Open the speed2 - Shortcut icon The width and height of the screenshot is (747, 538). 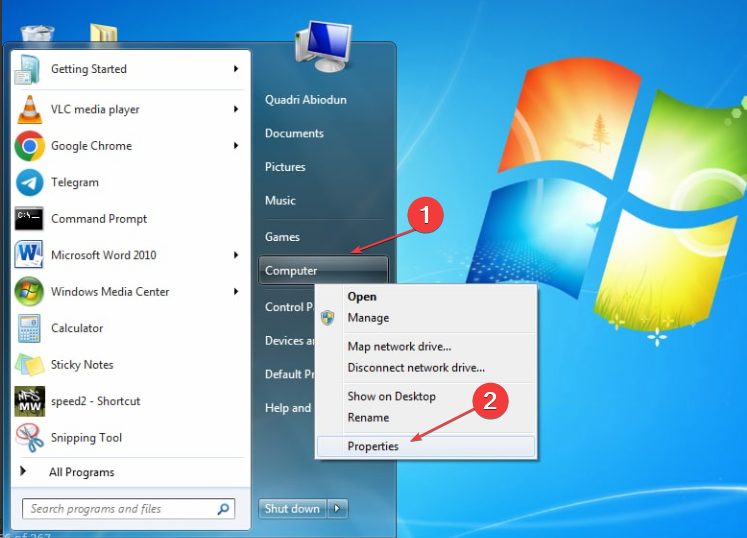(x=30, y=401)
